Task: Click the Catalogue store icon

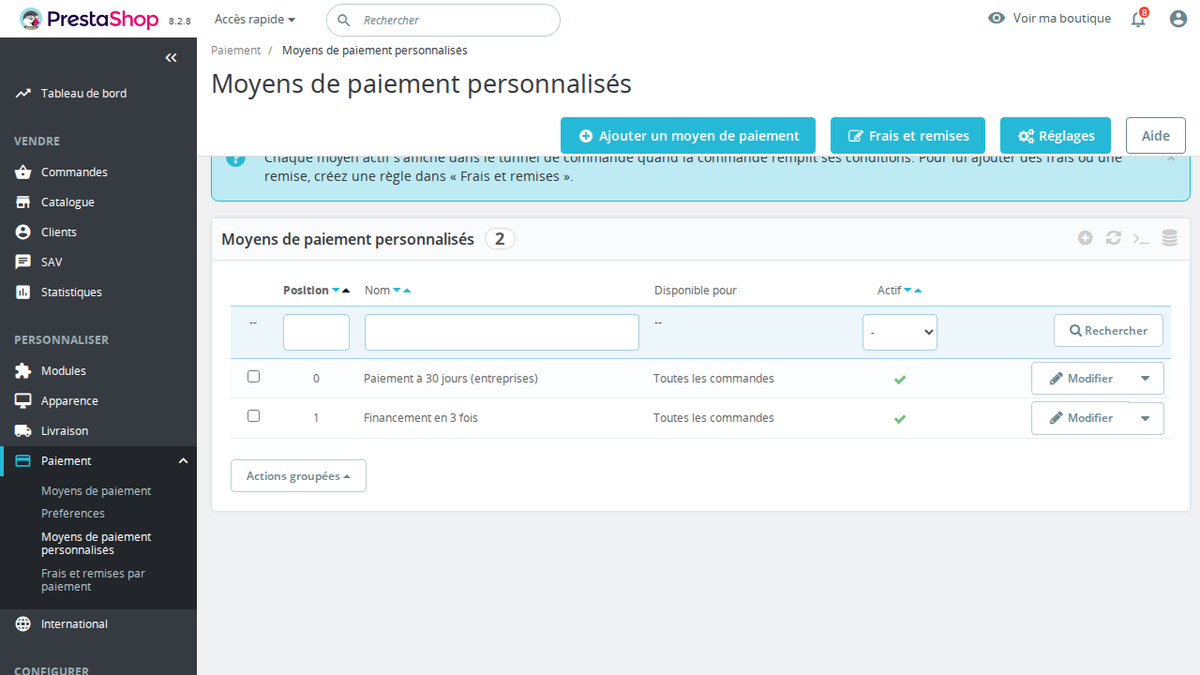Action: 23,202
